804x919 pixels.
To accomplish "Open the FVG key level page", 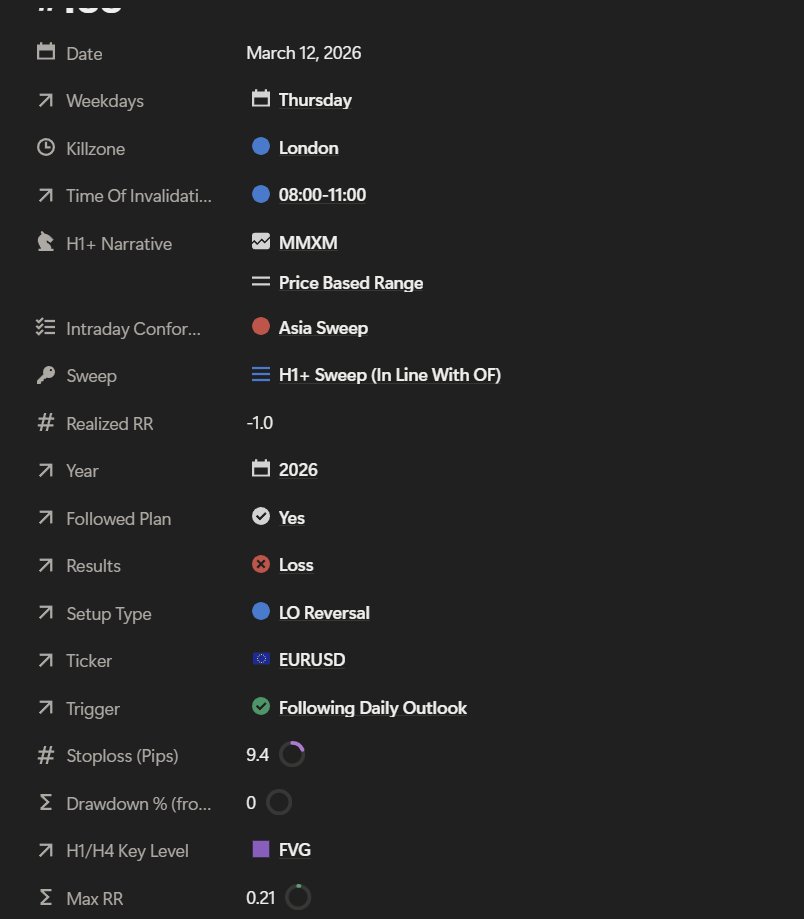I will (x=295, y=850).
